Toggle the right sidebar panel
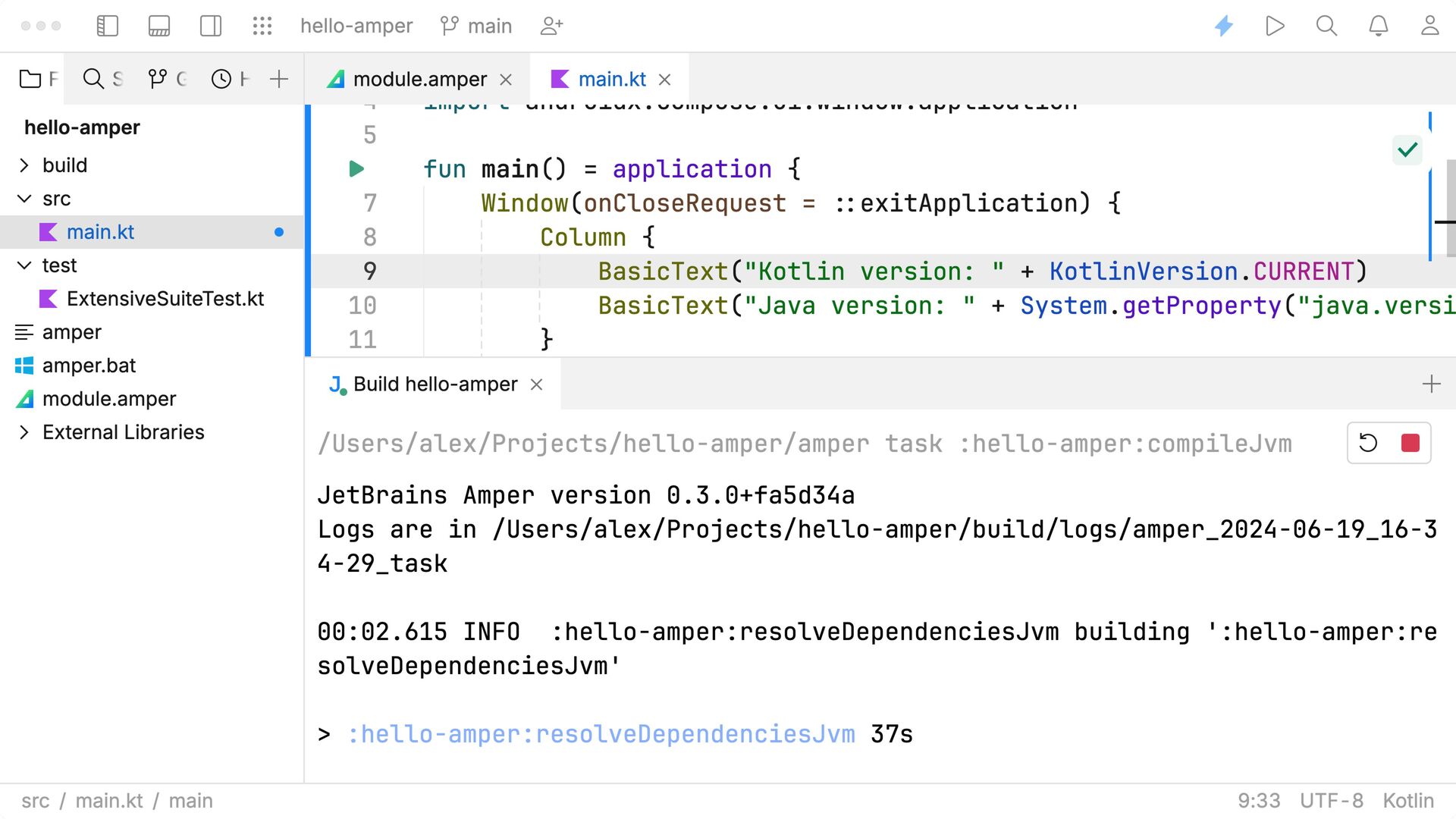The image size is (1456, 819). [211, 26]
